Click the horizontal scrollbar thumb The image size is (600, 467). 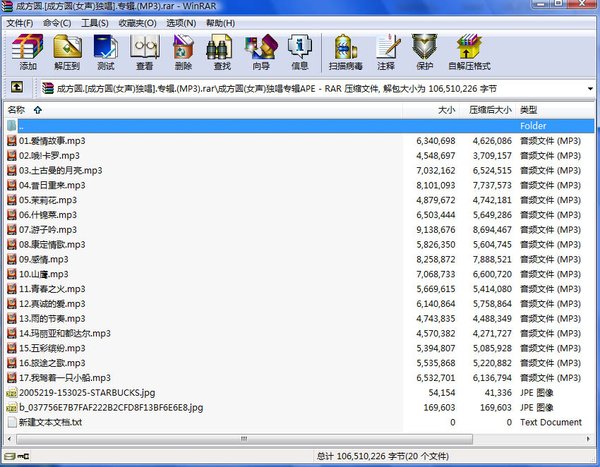(x=244, y=439)
